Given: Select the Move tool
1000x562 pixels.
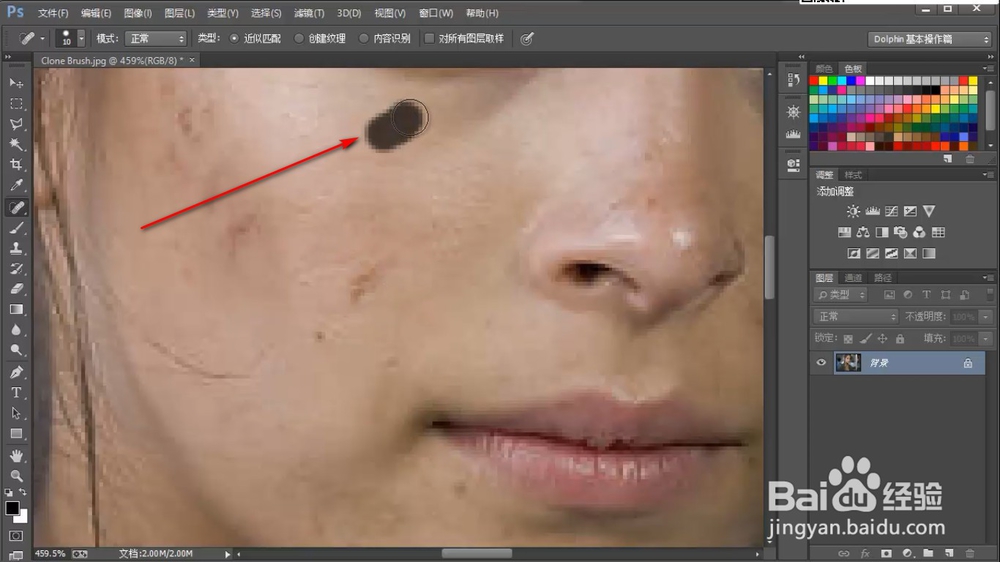Looking at the screenshot, I should pyautogui.click(x=17, y=83).
